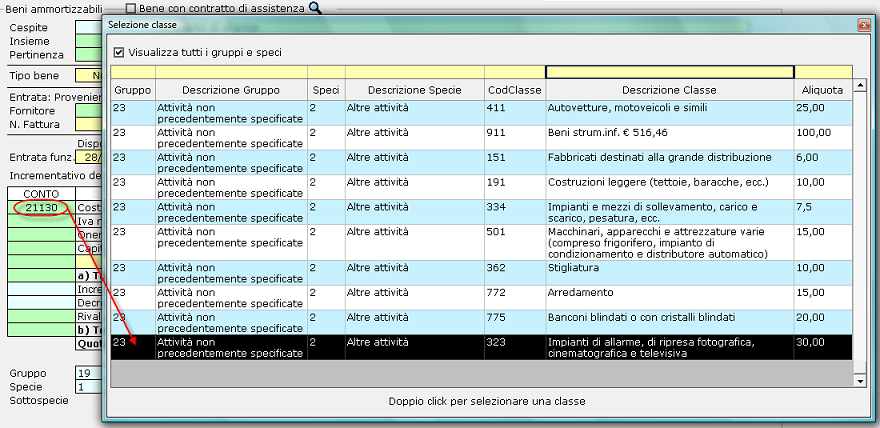Click the Descrizione Specie filter field
Image resolution: width=880 pixels, height=428 pixels.
(415, 72)
